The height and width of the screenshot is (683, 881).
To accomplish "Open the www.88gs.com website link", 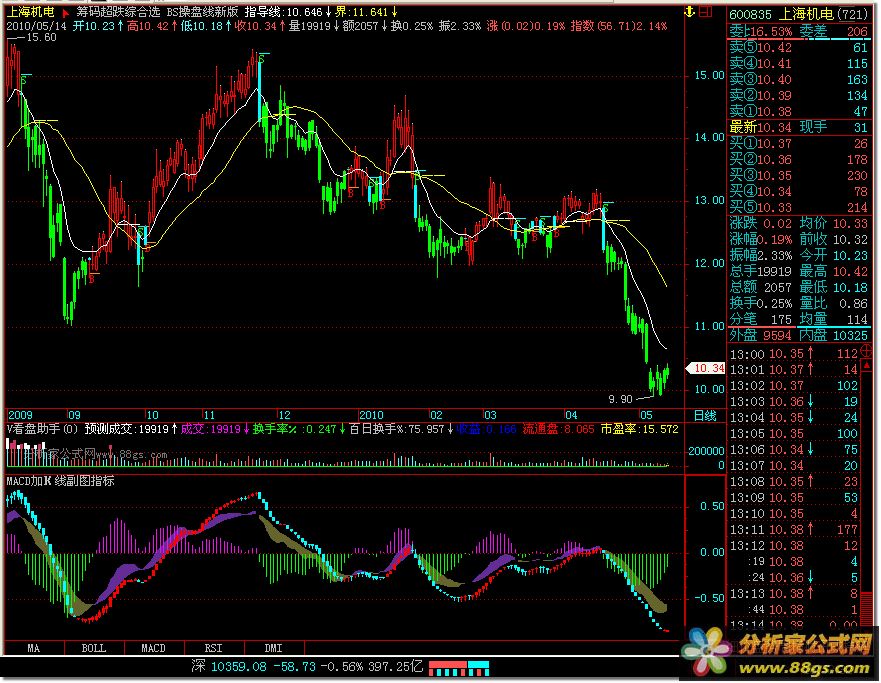I will pos(811,664).
